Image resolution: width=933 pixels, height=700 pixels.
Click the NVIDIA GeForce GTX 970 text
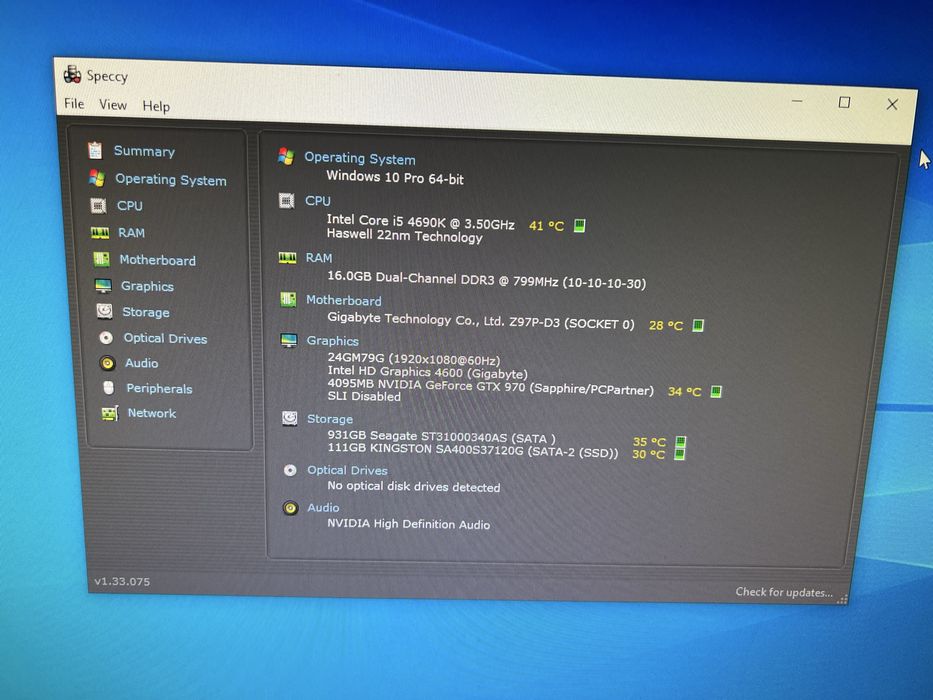[490, 387]
